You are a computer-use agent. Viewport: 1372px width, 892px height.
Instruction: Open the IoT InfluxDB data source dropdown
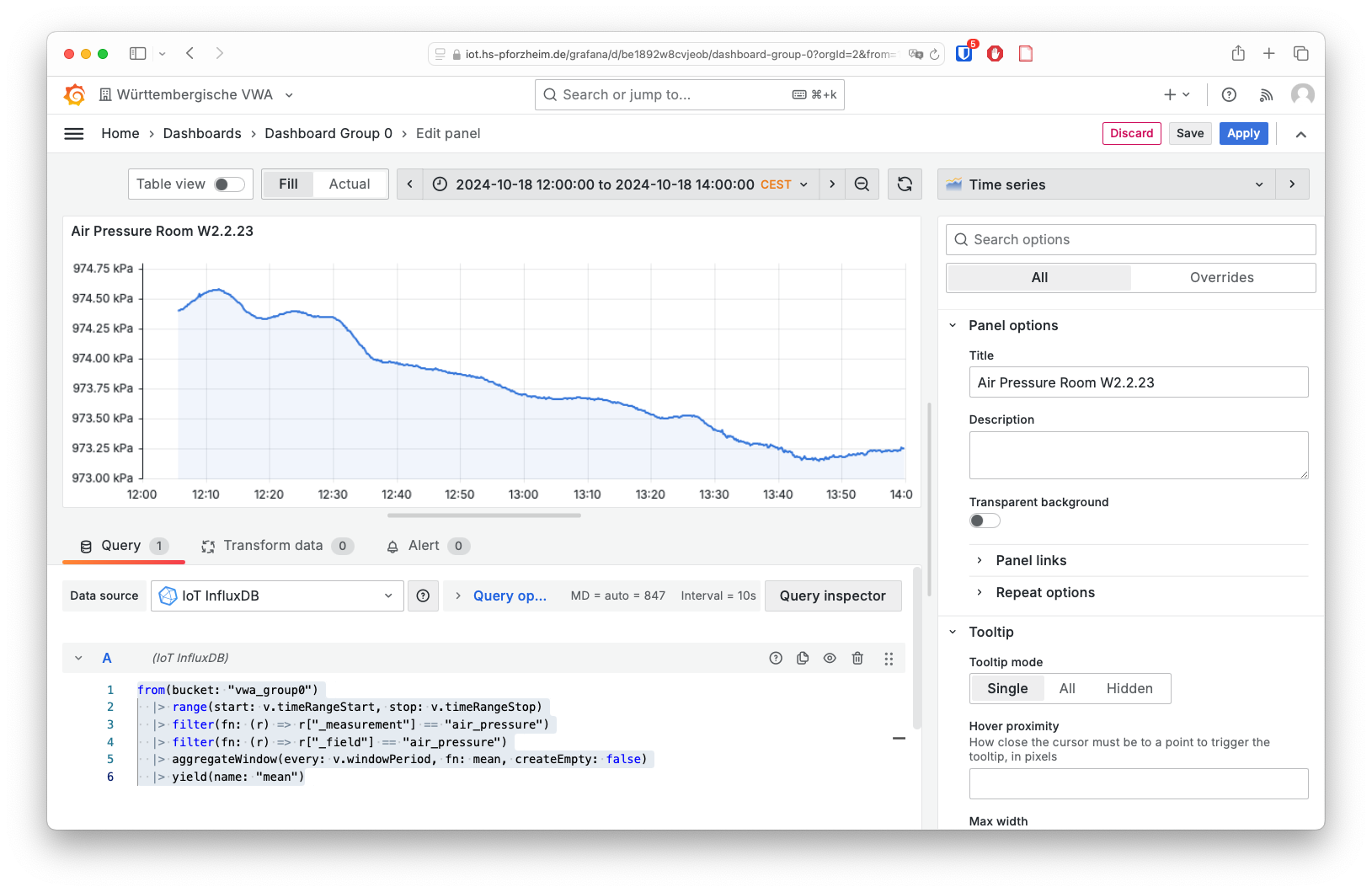[x=277, y=596]
